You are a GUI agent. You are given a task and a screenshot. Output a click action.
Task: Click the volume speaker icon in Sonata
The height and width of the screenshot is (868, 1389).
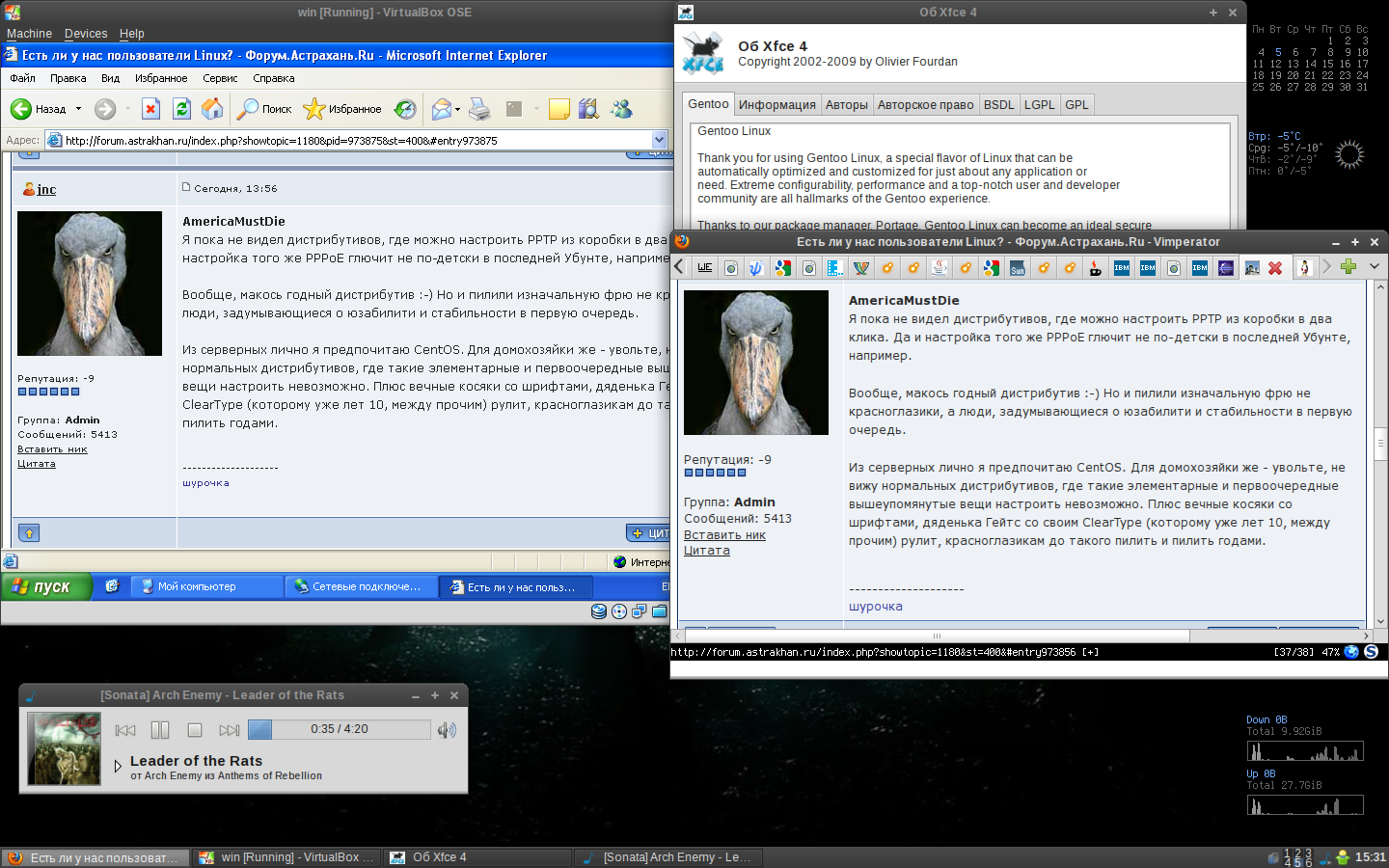(447, 730)
